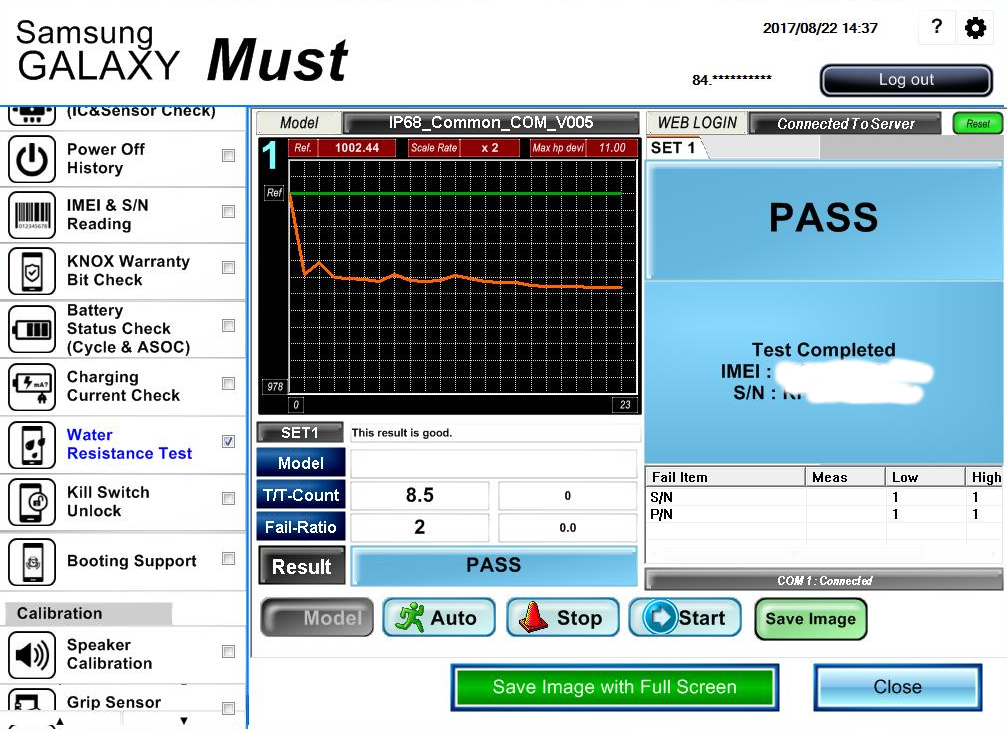Viewport: 1007px width, 730px height.
Task: Tick the Battery Status Check checkbox
Action: point(228,326)
